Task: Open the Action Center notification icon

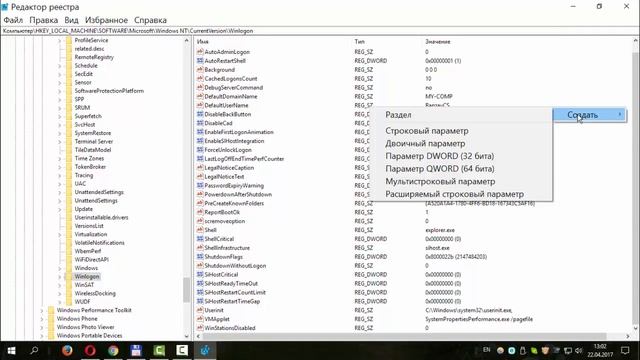Action: [625, 350]
